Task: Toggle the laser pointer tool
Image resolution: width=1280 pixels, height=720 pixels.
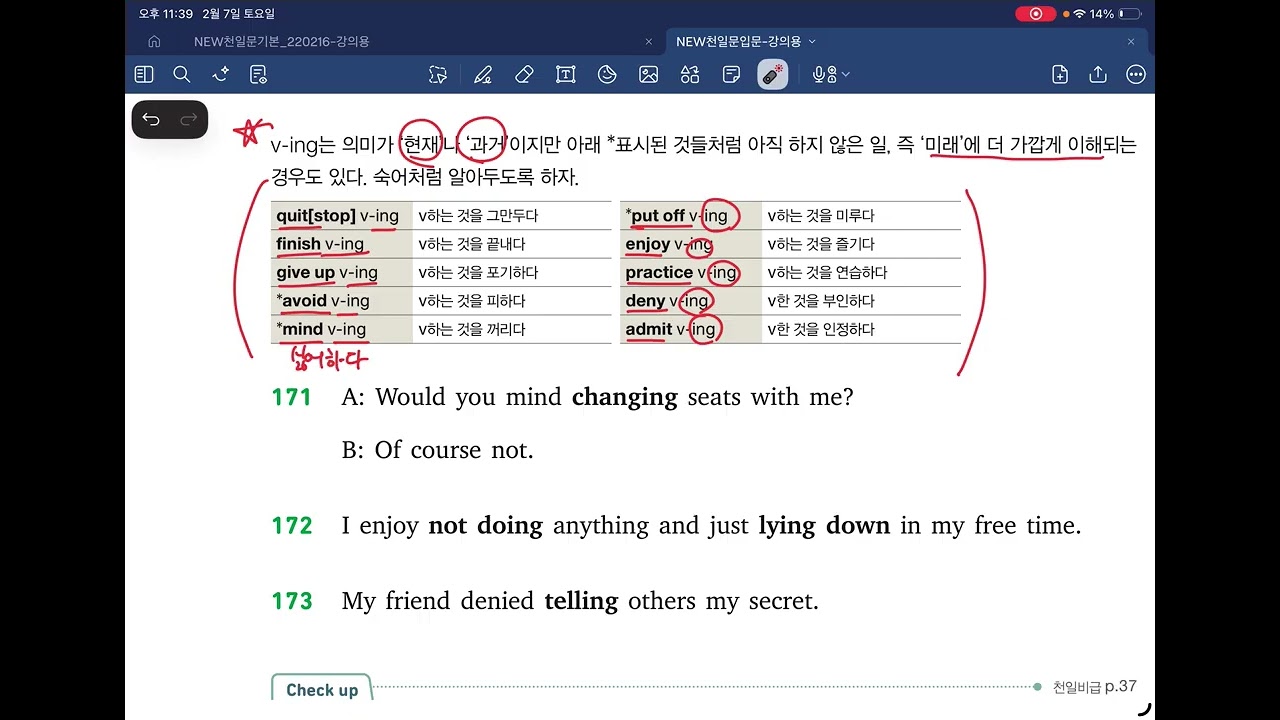Action: pyautogui.click(x=773, y=74)
